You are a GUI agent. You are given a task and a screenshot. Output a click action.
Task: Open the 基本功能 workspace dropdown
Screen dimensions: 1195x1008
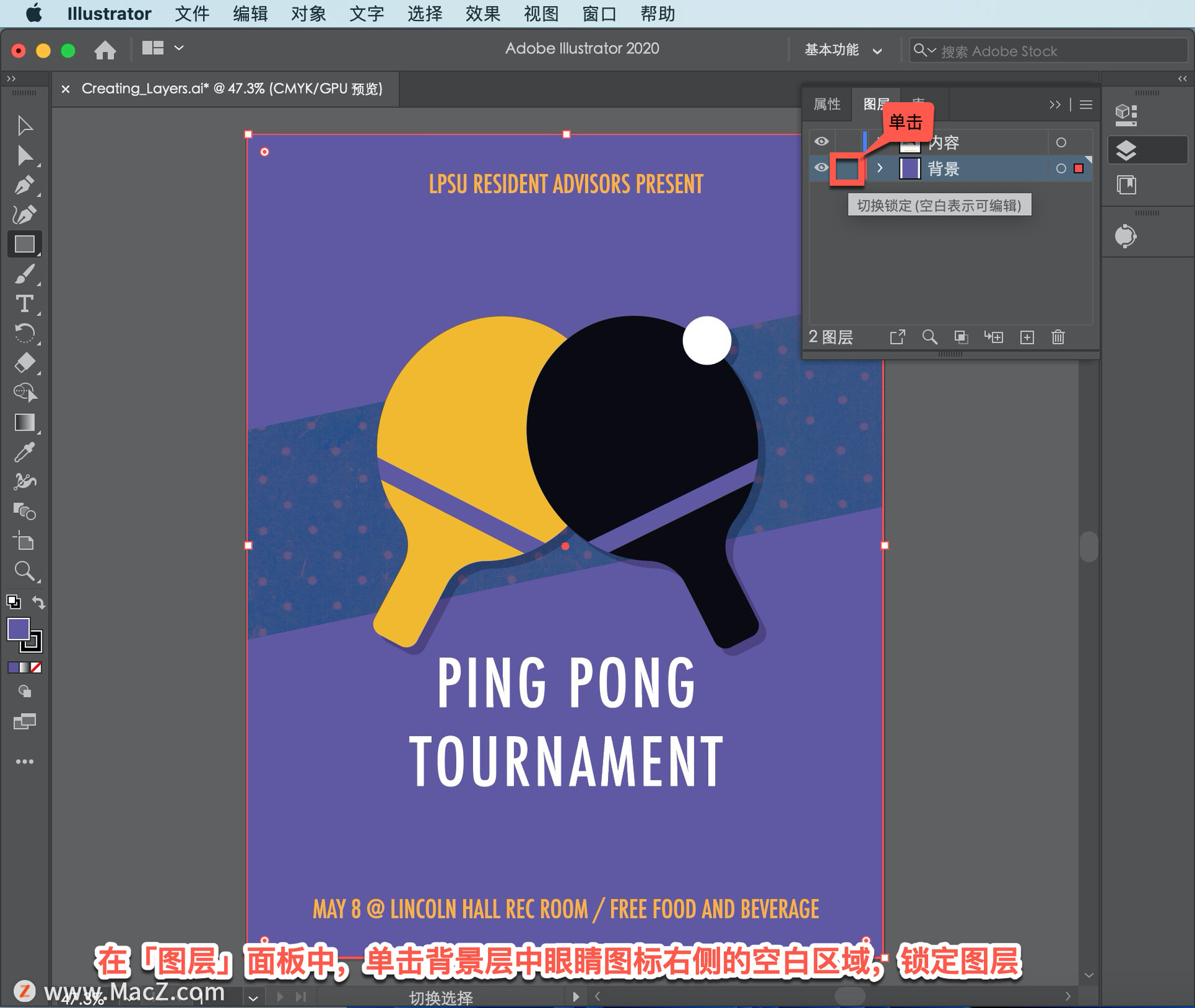pos(843,50)
